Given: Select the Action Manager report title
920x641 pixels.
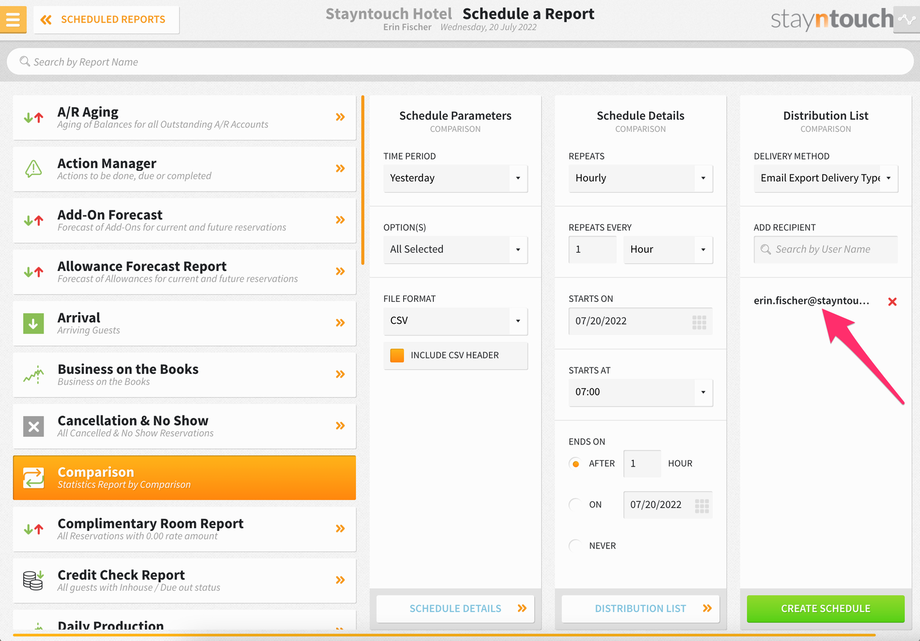Looking at the screenshot, I should (x=107, y=163).
